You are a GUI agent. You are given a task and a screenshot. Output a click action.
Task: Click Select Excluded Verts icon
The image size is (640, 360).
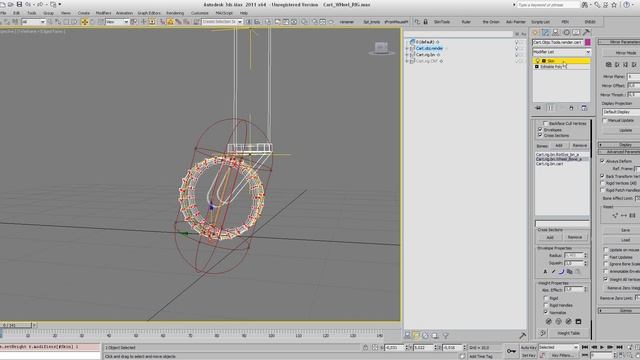(568, 322)
